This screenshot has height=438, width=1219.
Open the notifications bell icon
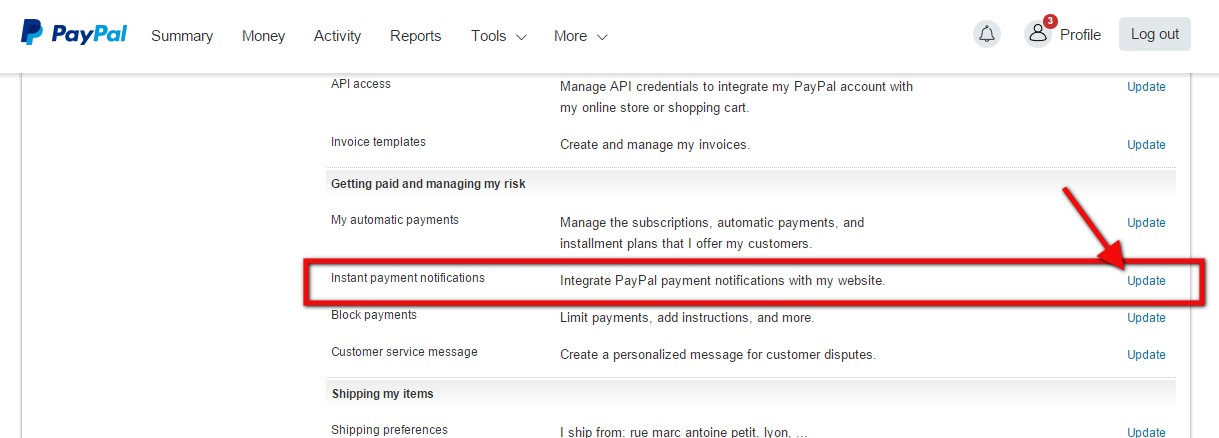coord(987,34)
